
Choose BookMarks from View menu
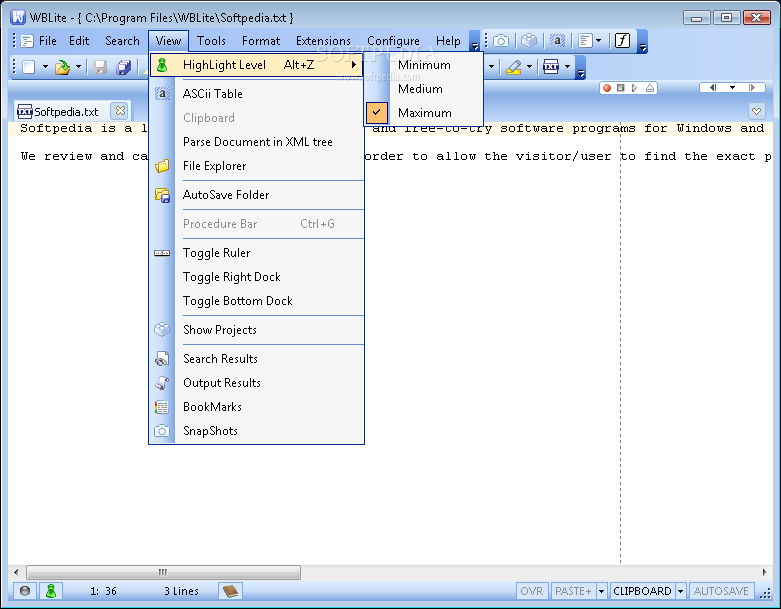click(x=257, y=407)
